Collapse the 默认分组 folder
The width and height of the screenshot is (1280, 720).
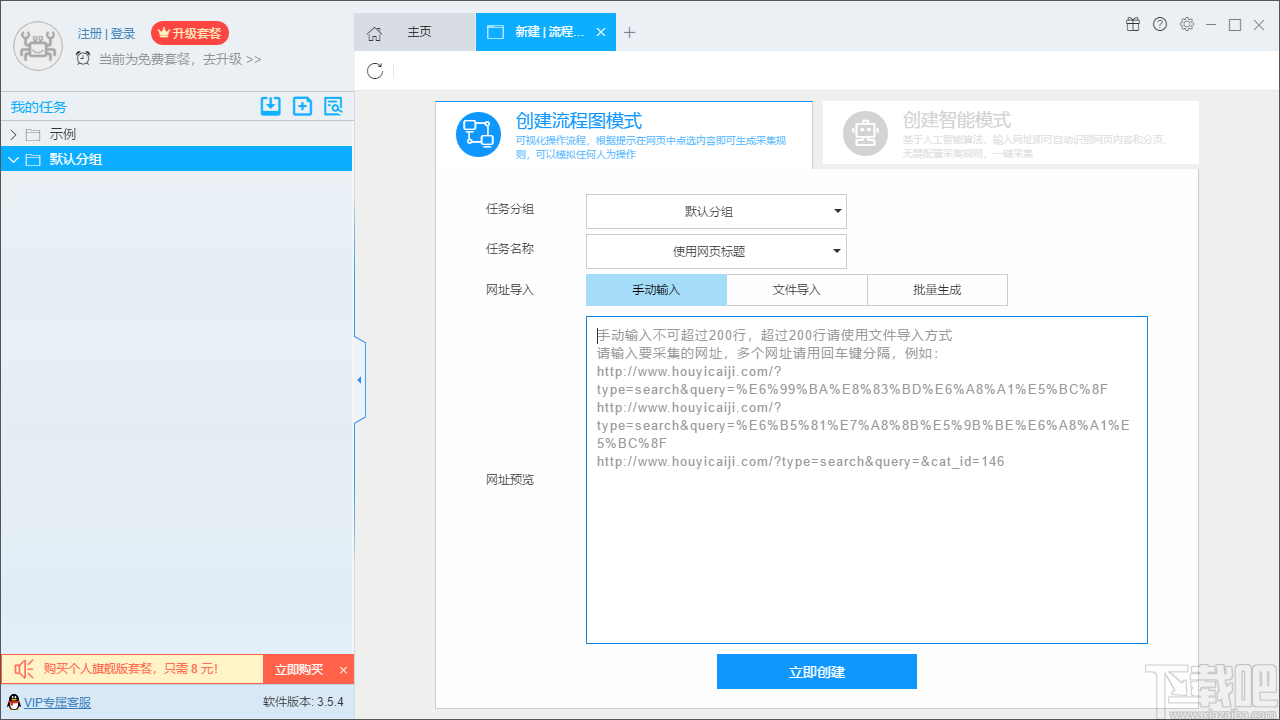pos(13,159)
